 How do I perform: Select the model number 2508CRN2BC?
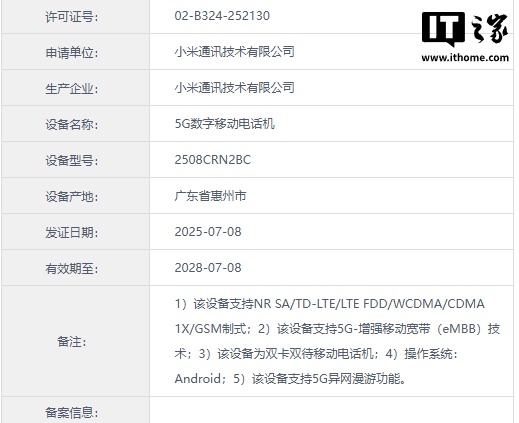click(x=213, y=160)
